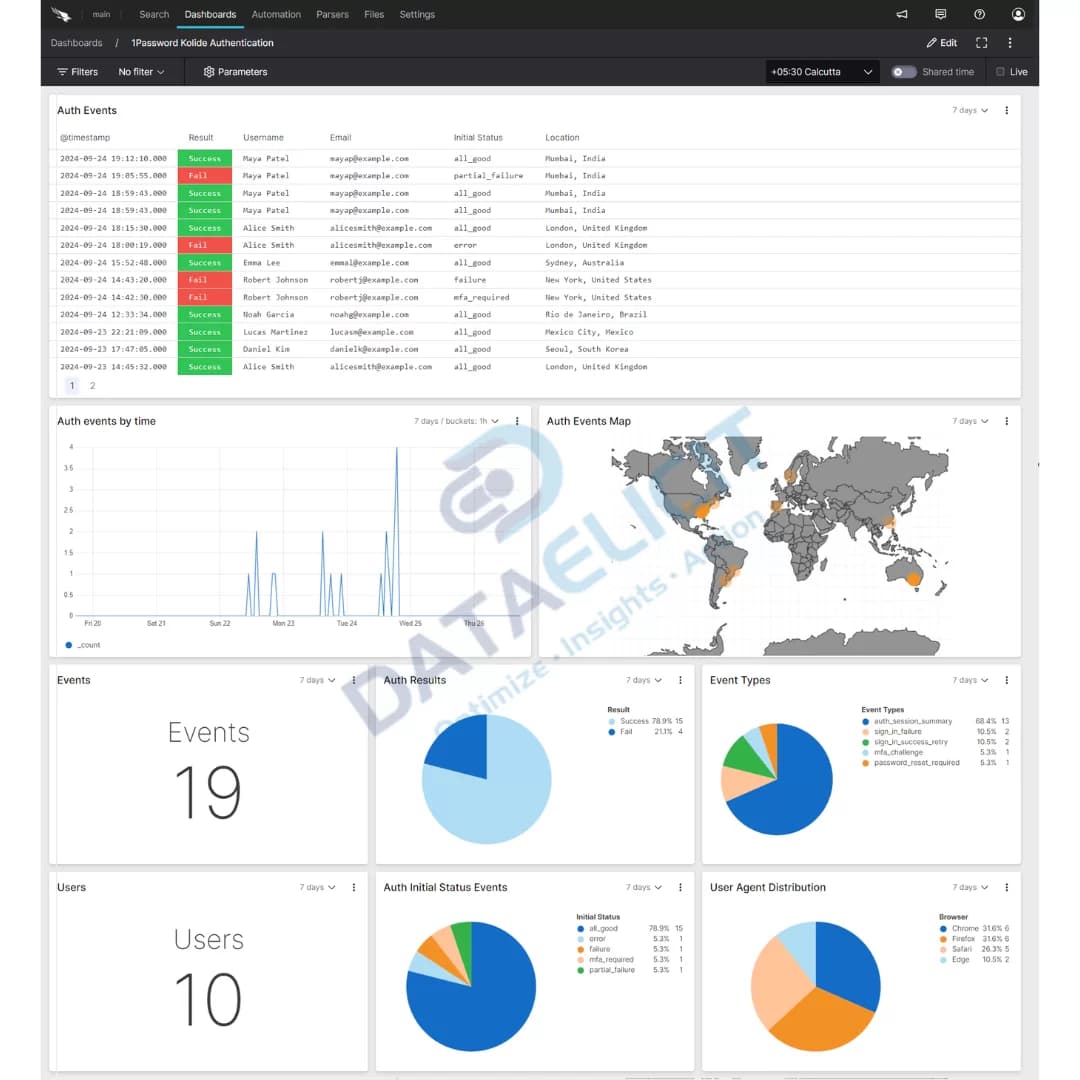Open the Auth Events widget options menu
Screen dimensions: 1080x1080
1006,110
